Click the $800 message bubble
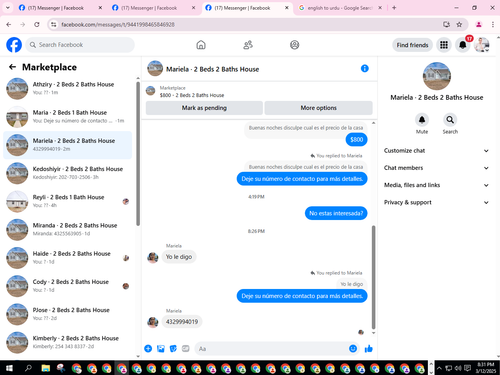 click(357, 140)
